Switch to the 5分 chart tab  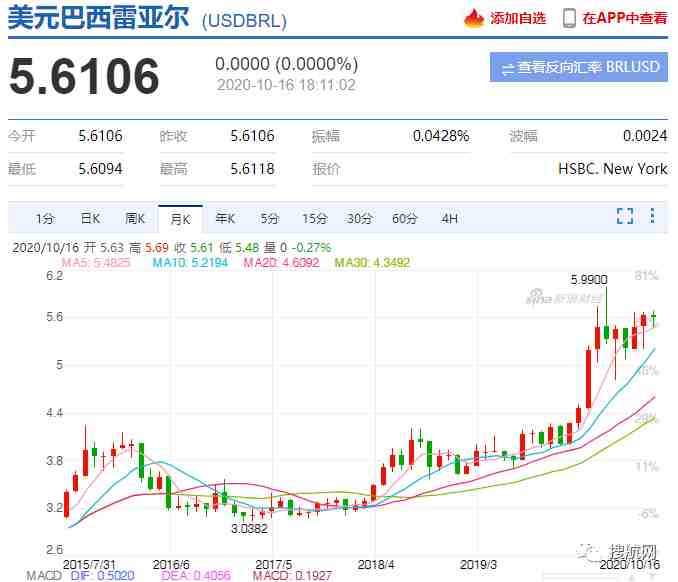click(269, 219)
